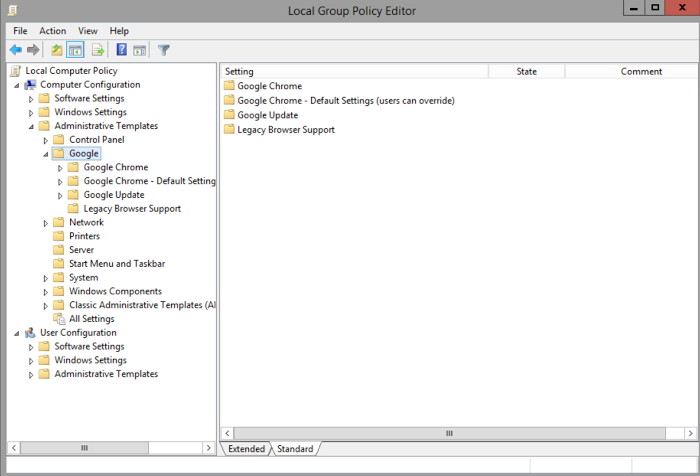
Task: Collapse the User Configuration node
Action: click(17, 333)
